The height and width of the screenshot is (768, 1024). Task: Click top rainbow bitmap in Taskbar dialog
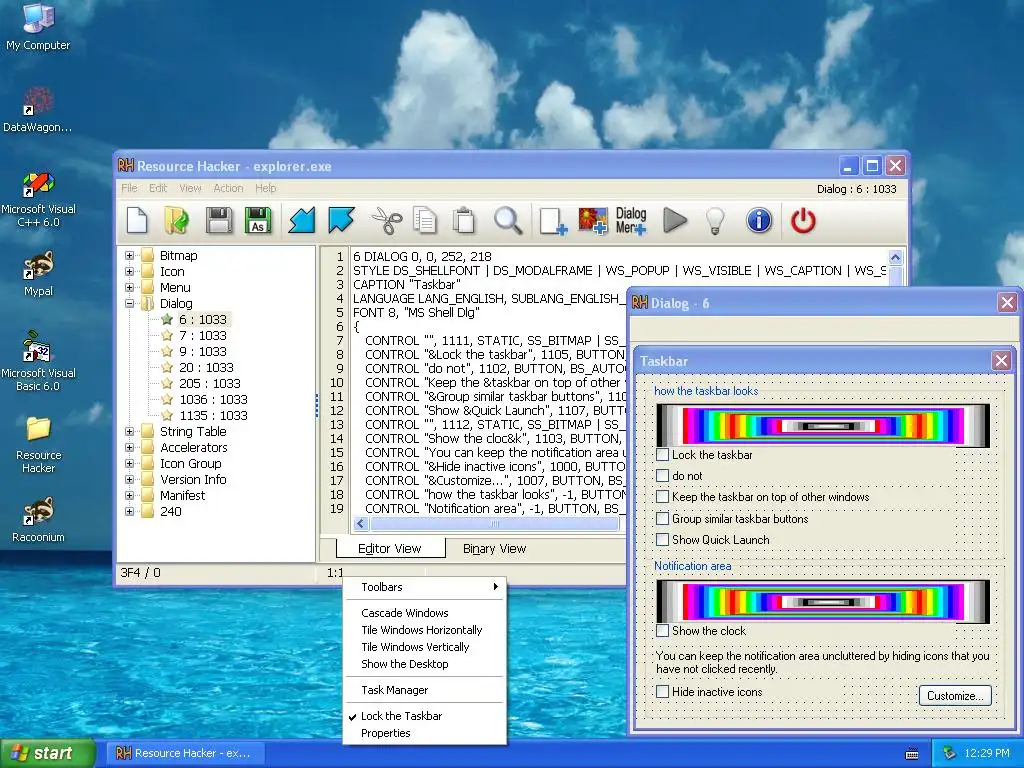click(823, 425)
